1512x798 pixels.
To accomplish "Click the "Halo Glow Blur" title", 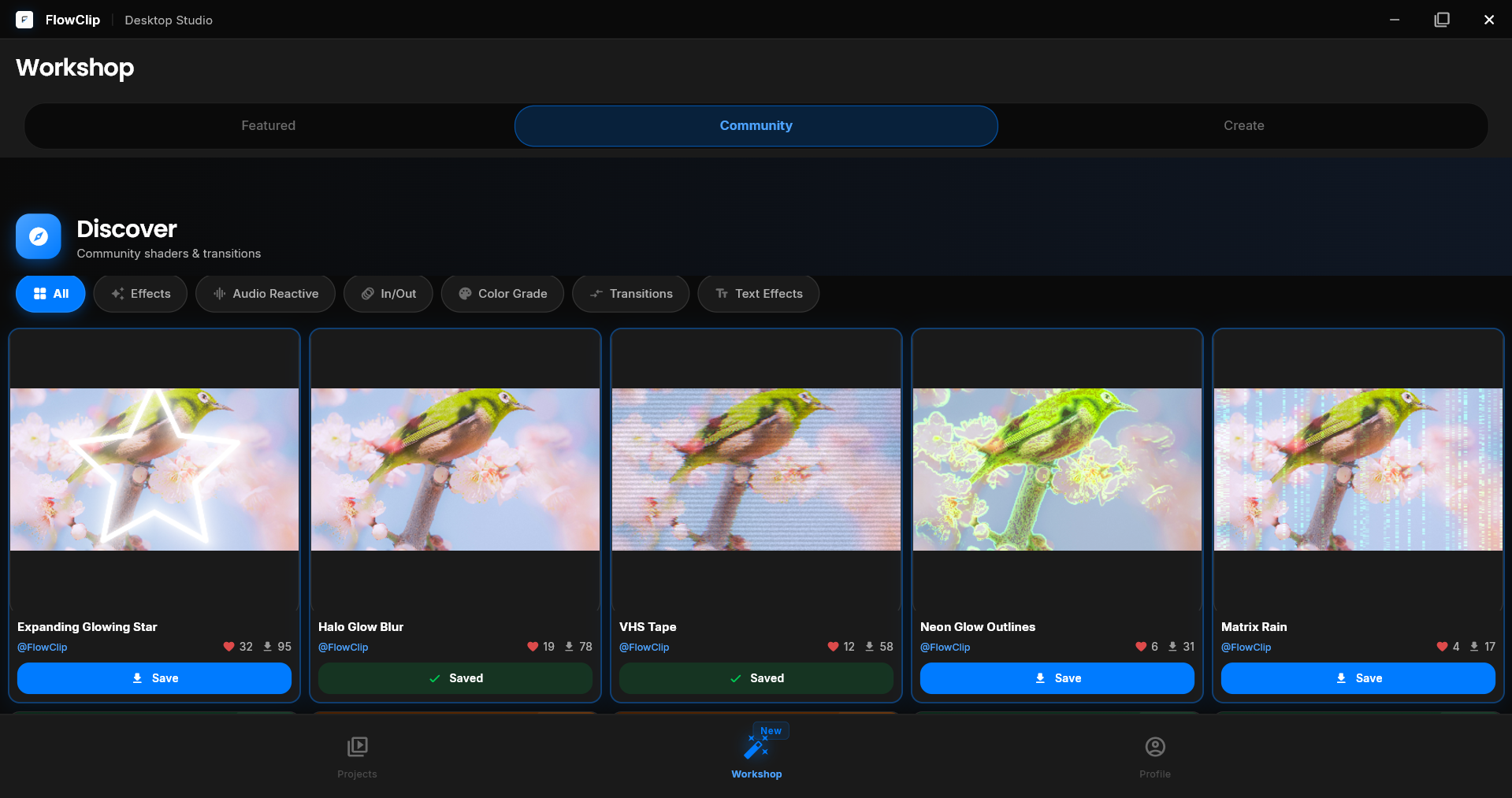I will (x=361, y=627).
